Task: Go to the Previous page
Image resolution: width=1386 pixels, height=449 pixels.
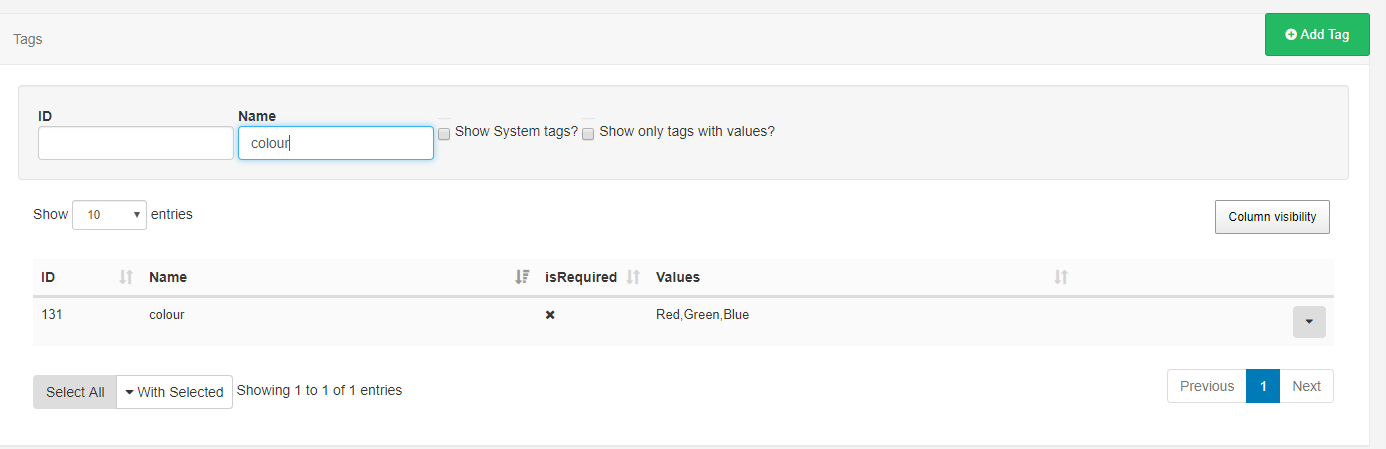Action: tap(1207, 386)
